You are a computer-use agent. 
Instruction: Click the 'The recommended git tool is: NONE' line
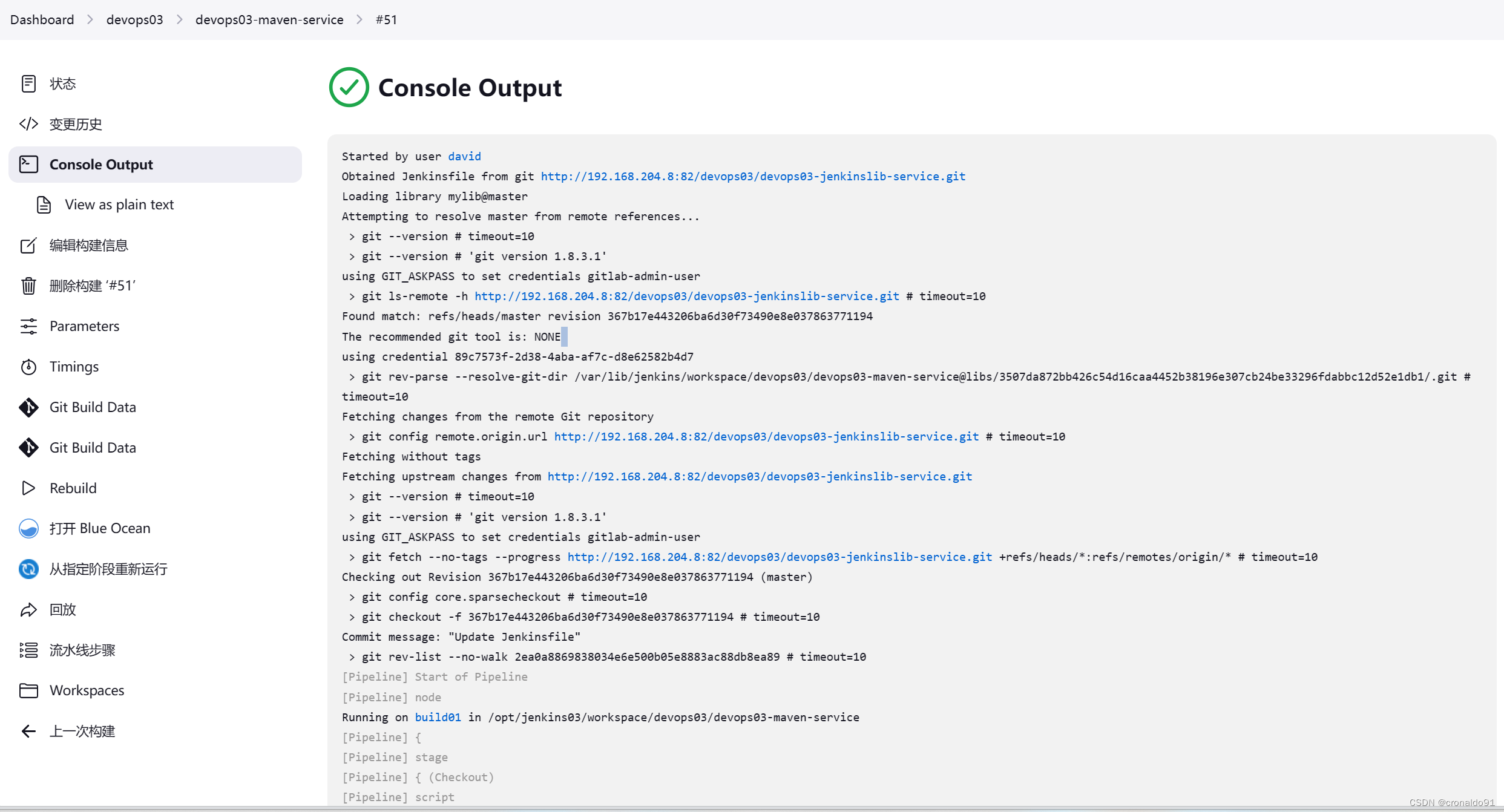pyautogui.click(x=451, y=336)
